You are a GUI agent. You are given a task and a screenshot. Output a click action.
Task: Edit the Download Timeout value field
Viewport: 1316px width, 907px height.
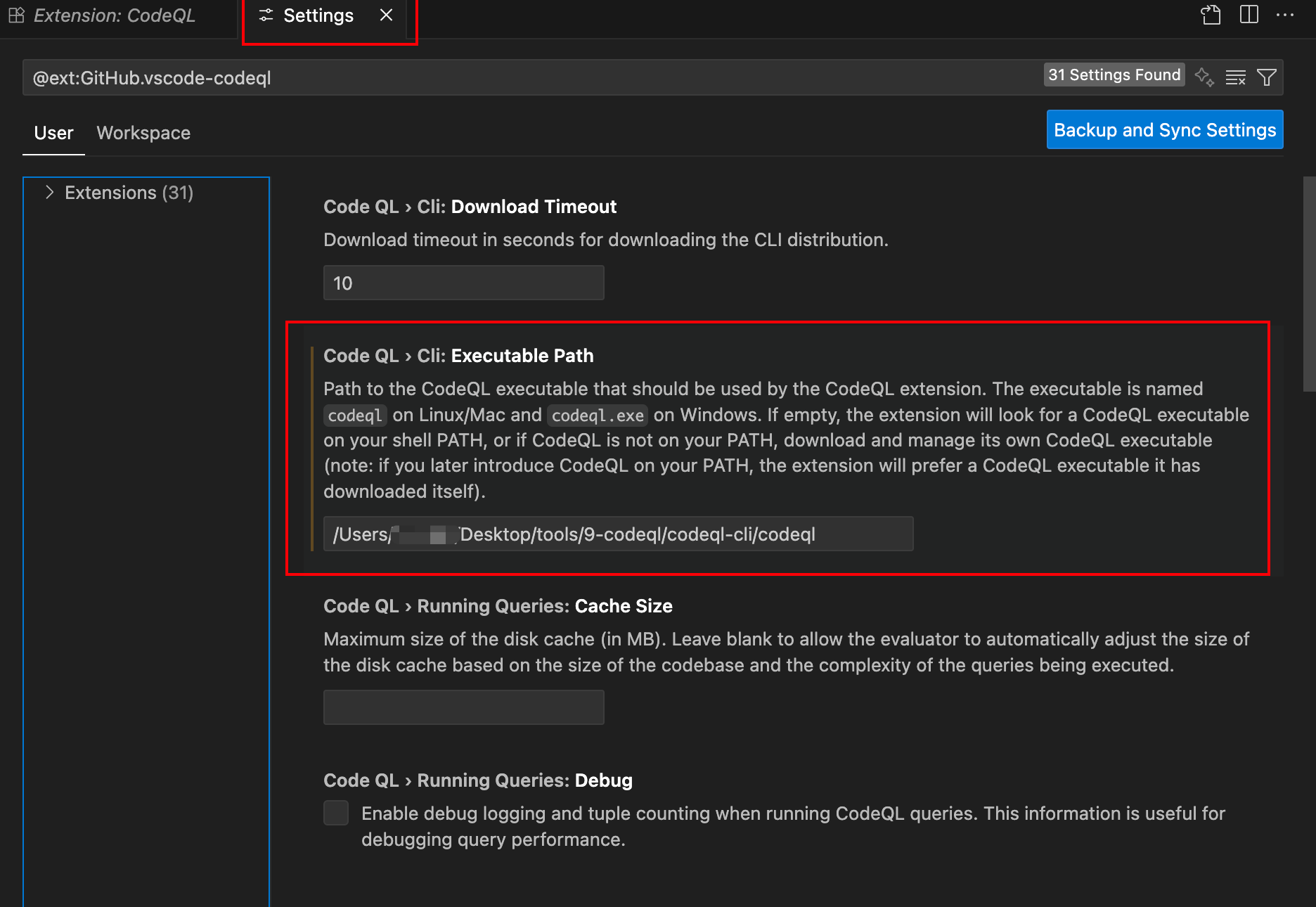click(x=463, y=283)
